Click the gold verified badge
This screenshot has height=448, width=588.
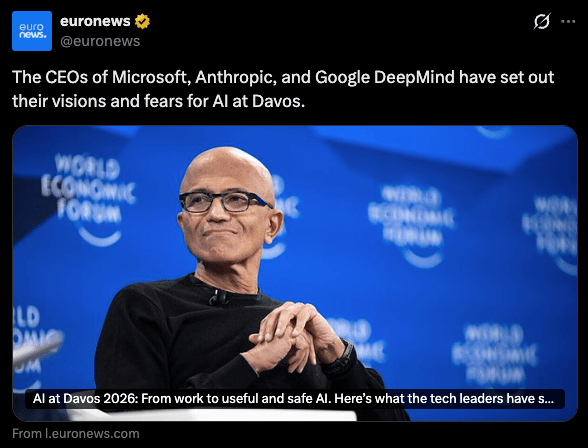pyautogui.click(x=142, y=21)
